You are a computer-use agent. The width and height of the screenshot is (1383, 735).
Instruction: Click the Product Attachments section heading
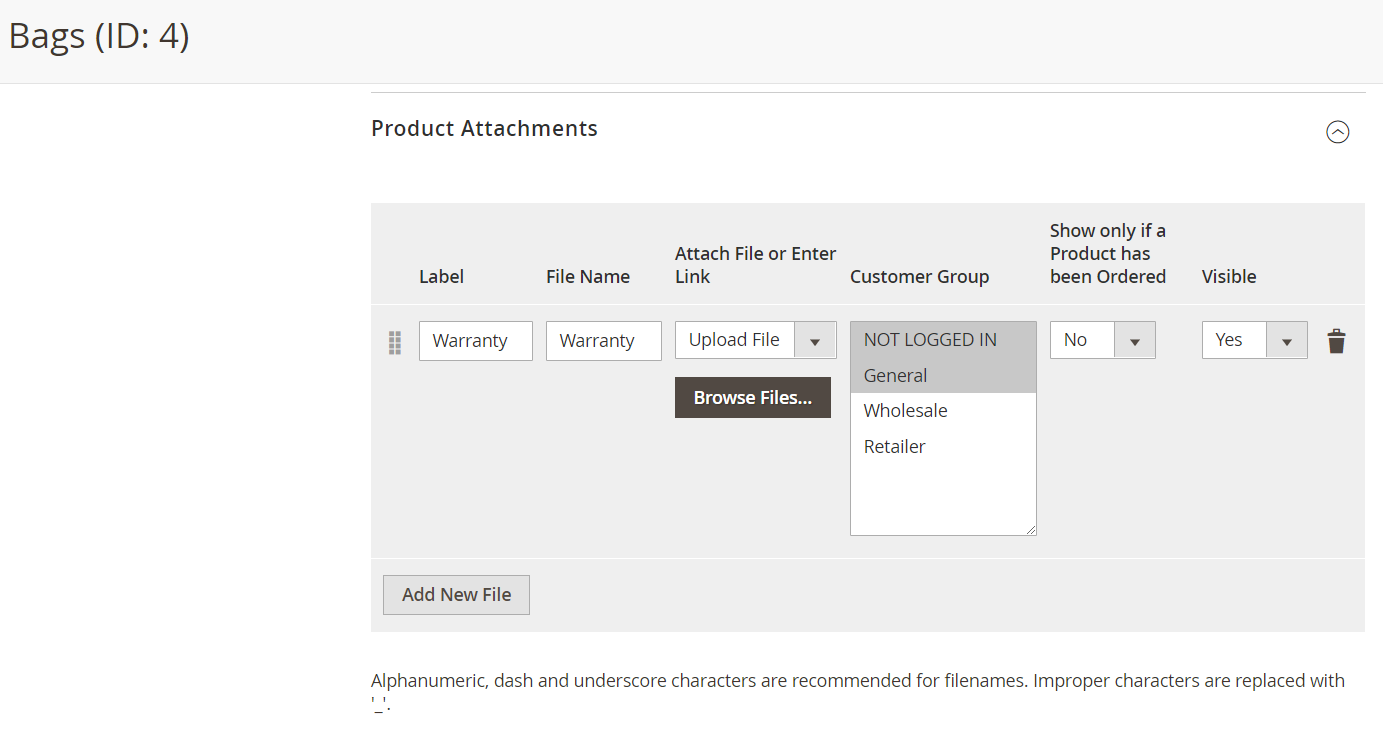(484, 128)
